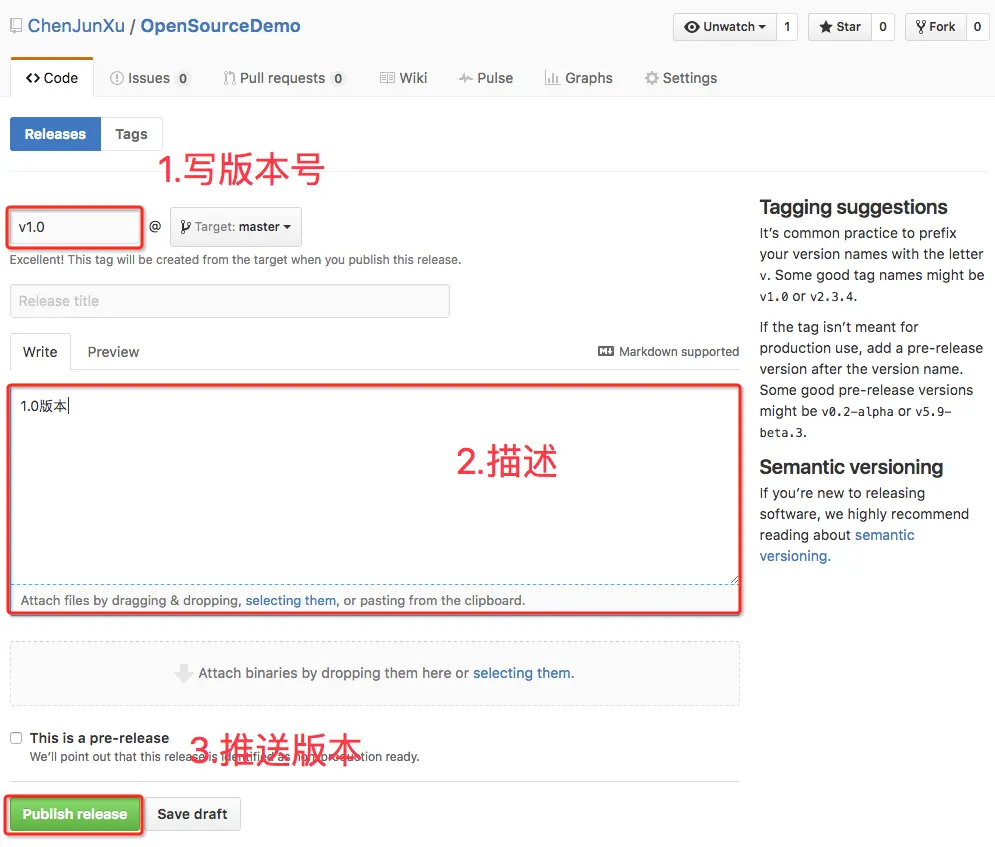Viewport: 995px width, 847px height.
Task: Switch to Pull requests tab
Action: point(283,78)
